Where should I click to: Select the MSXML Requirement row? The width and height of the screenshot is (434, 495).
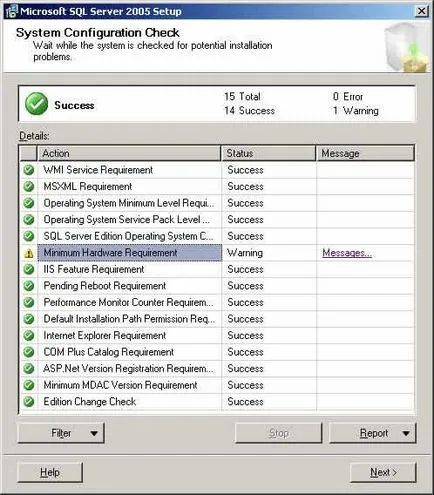[217, 187]
